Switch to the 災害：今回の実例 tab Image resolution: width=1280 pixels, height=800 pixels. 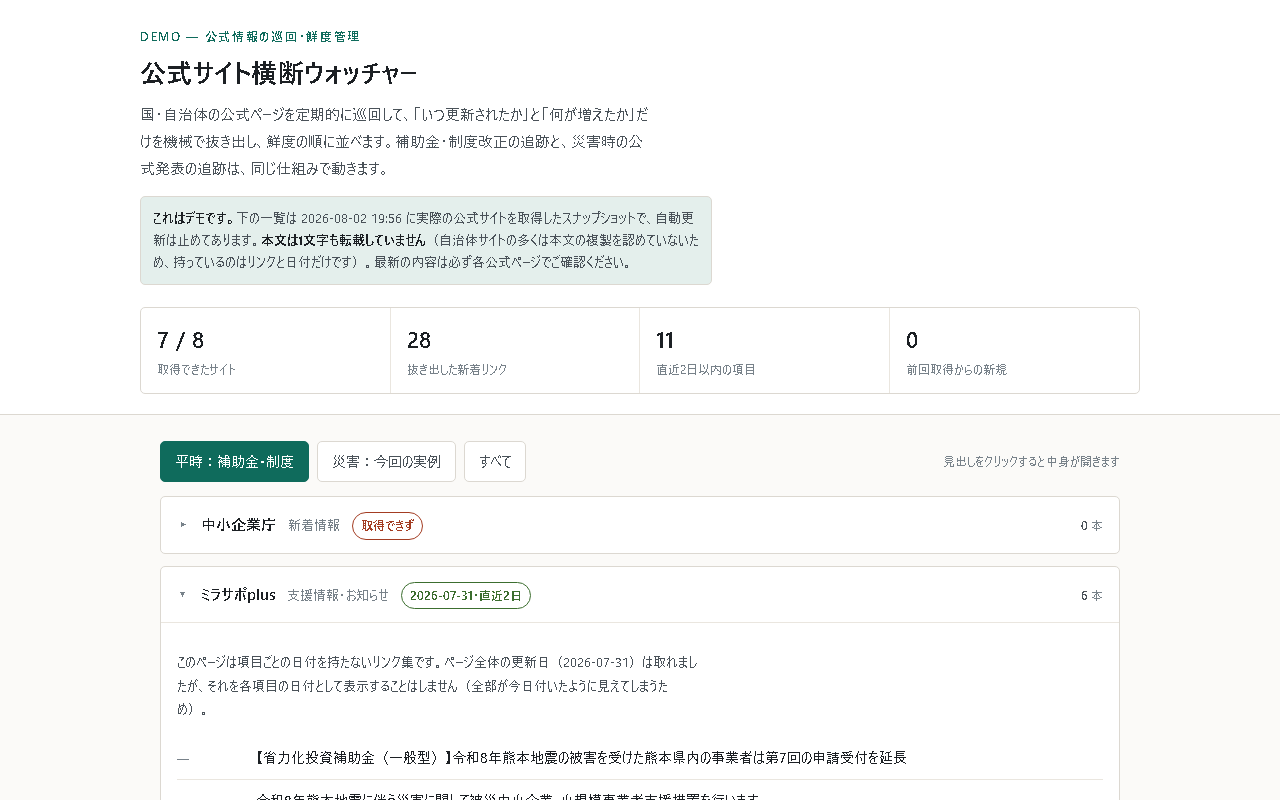tap(386, 461)
